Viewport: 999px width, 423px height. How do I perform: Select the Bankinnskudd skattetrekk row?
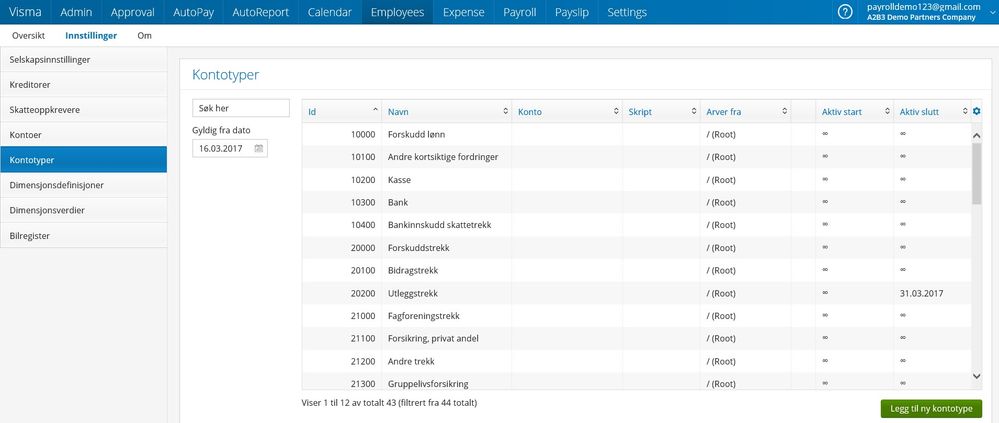coord(636,225)
